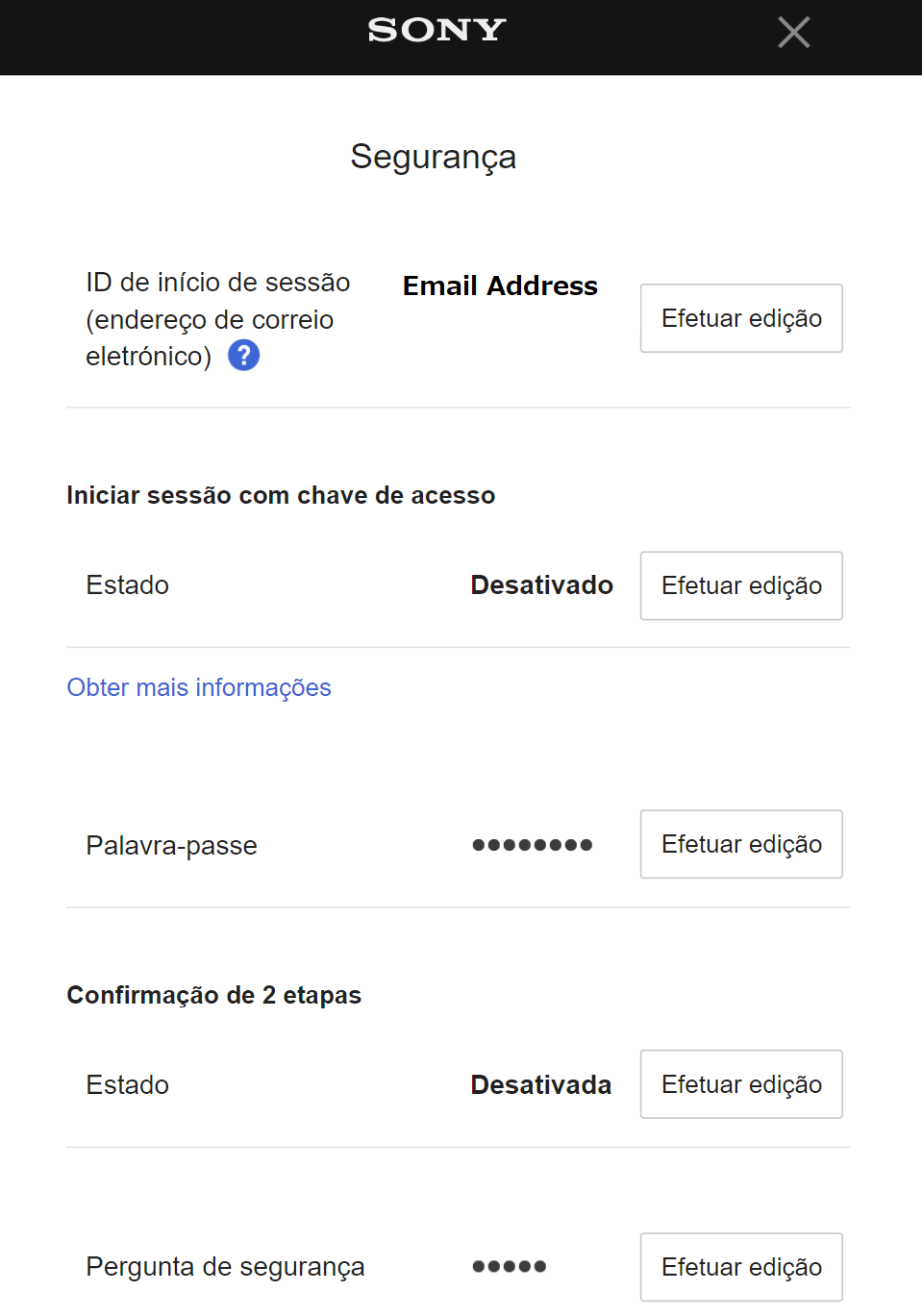
Task: Select the bold Email Address value
Action: click(500, 286)
